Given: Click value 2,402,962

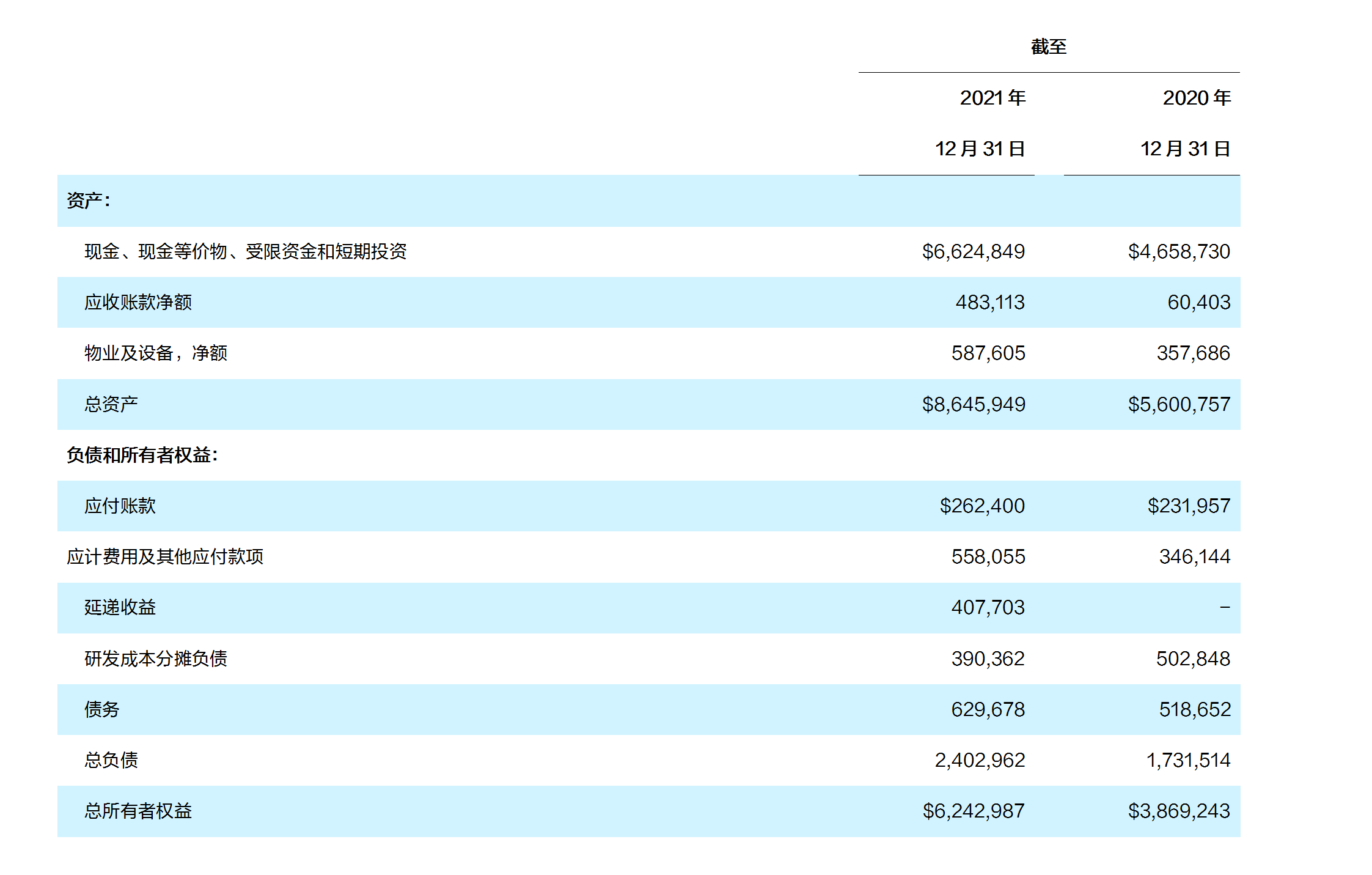Looking at the screenshot, I should click(x=980, y=760).
